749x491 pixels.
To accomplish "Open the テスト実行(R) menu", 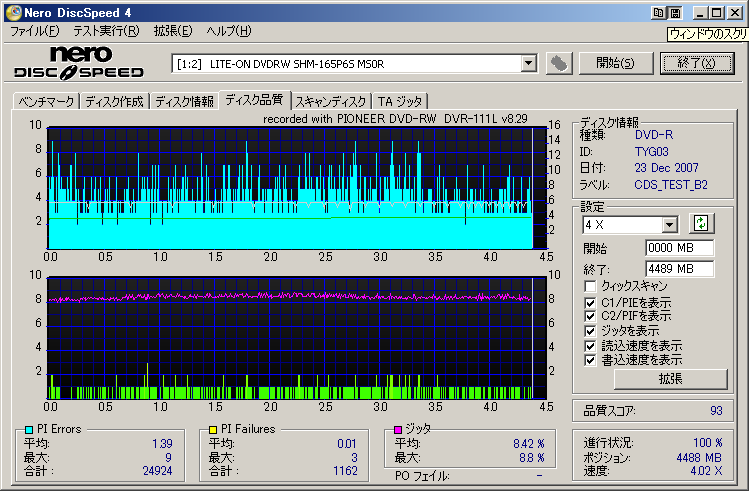I will coord(106,32).
